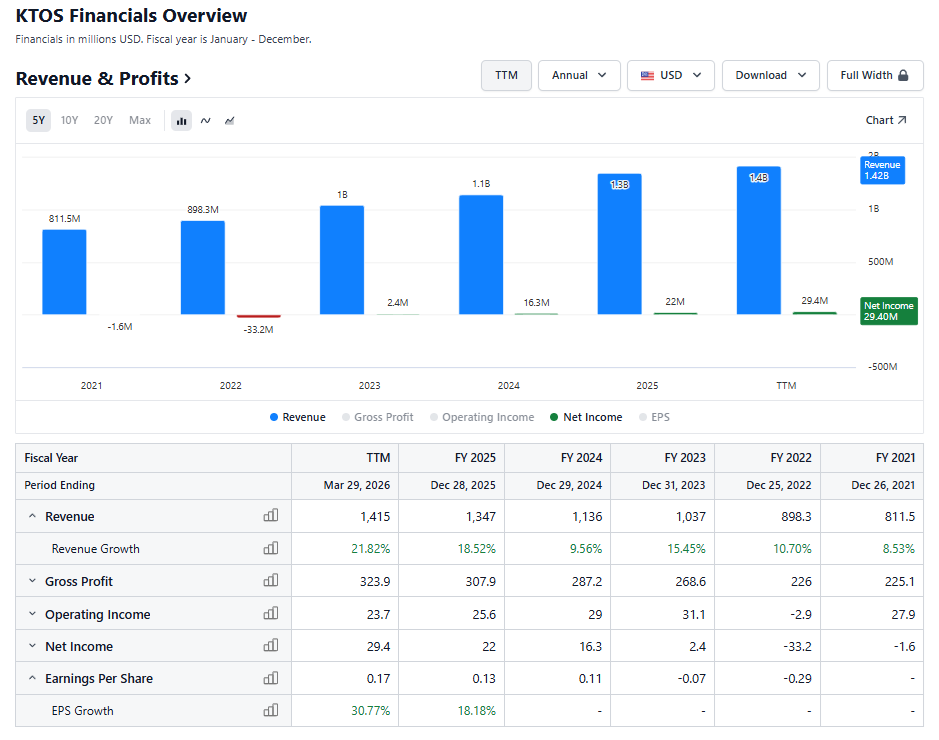
Task: Switch to the bar chart view icon
Action: pyautogui.click(x=181, y=120)
